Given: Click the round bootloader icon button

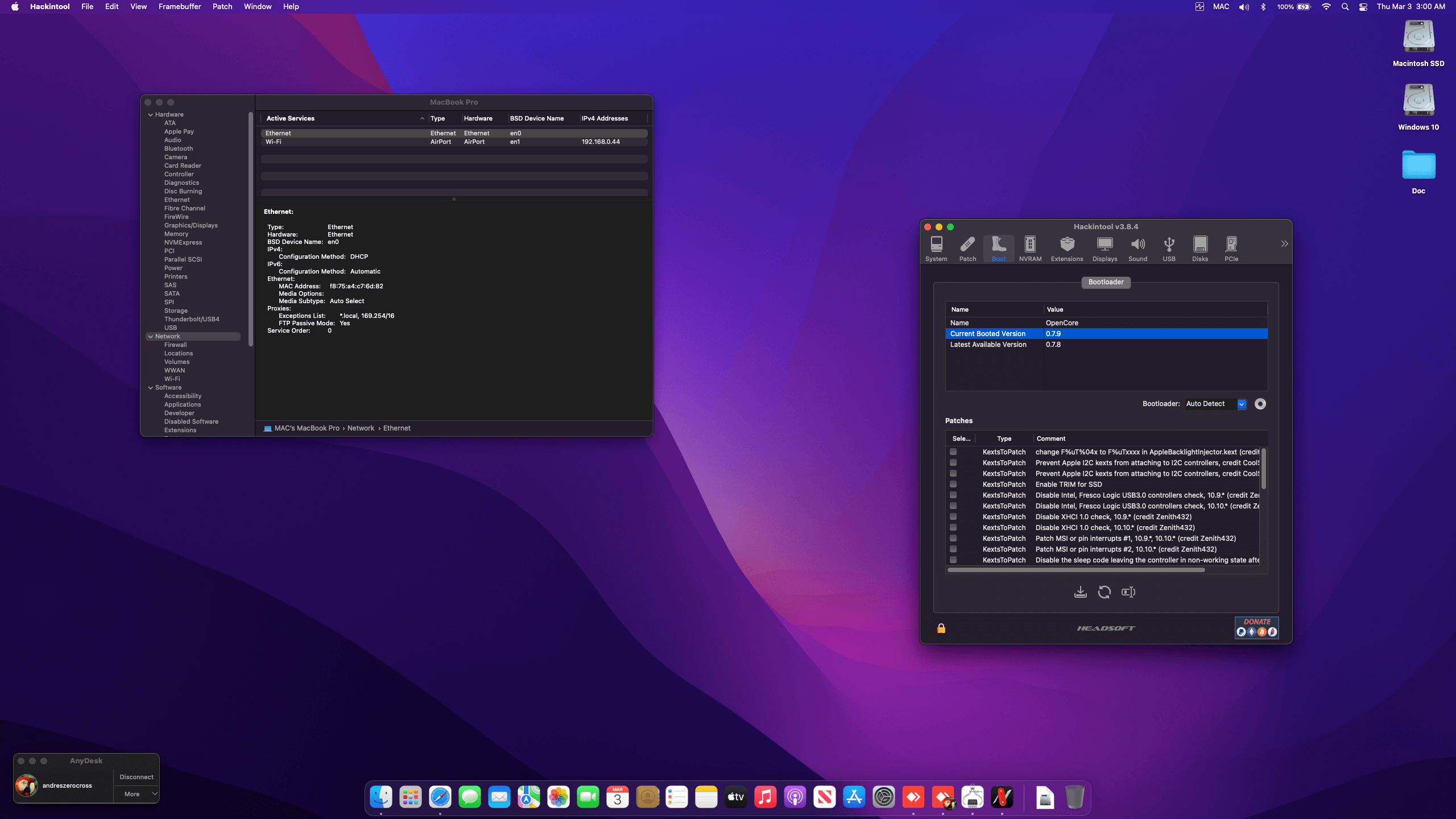Looking at the screenshot, I should coord(1260,404).
